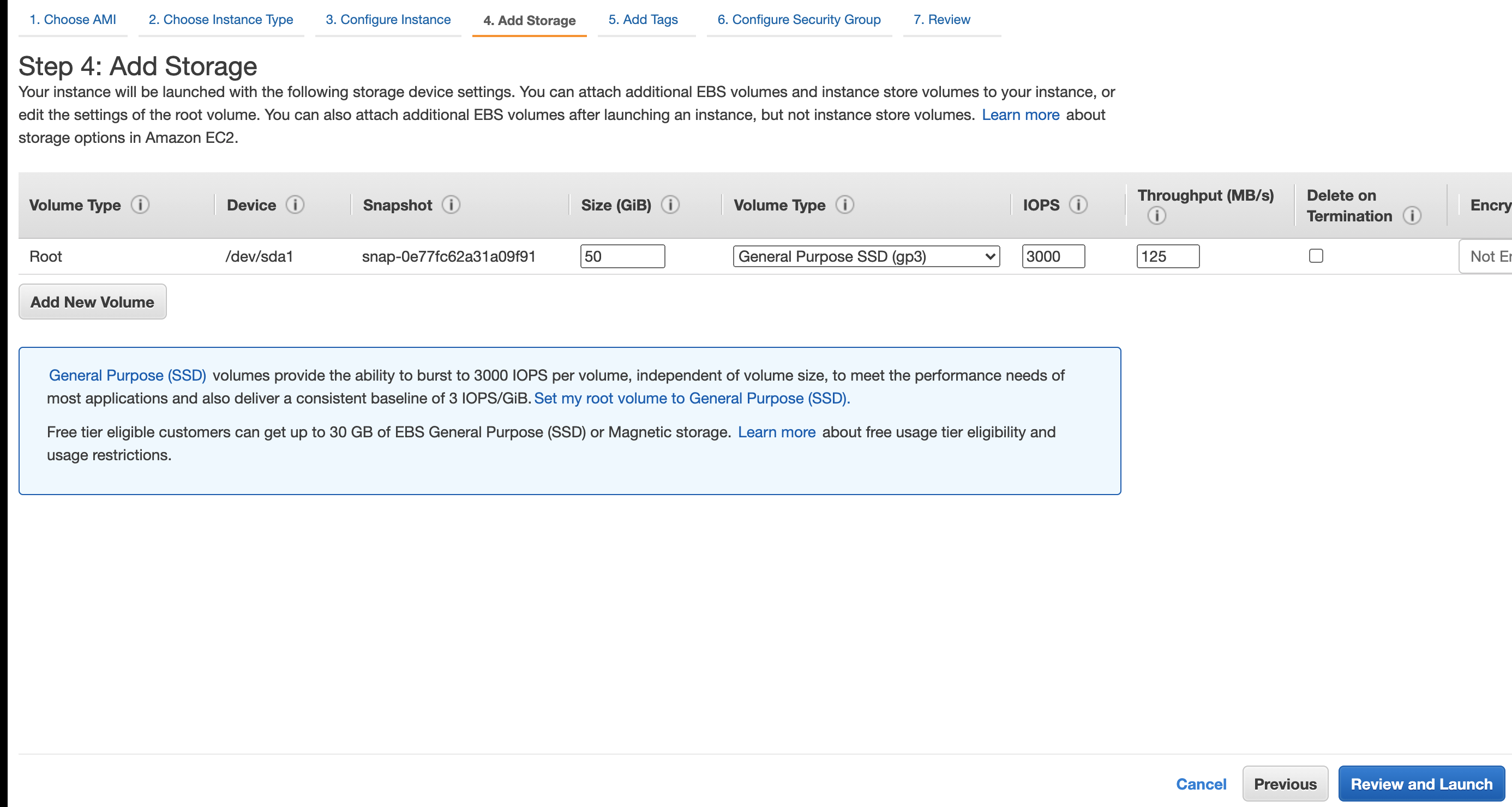Click info icon next to Snapshot header
The image size is (1512, 807).
451,205
